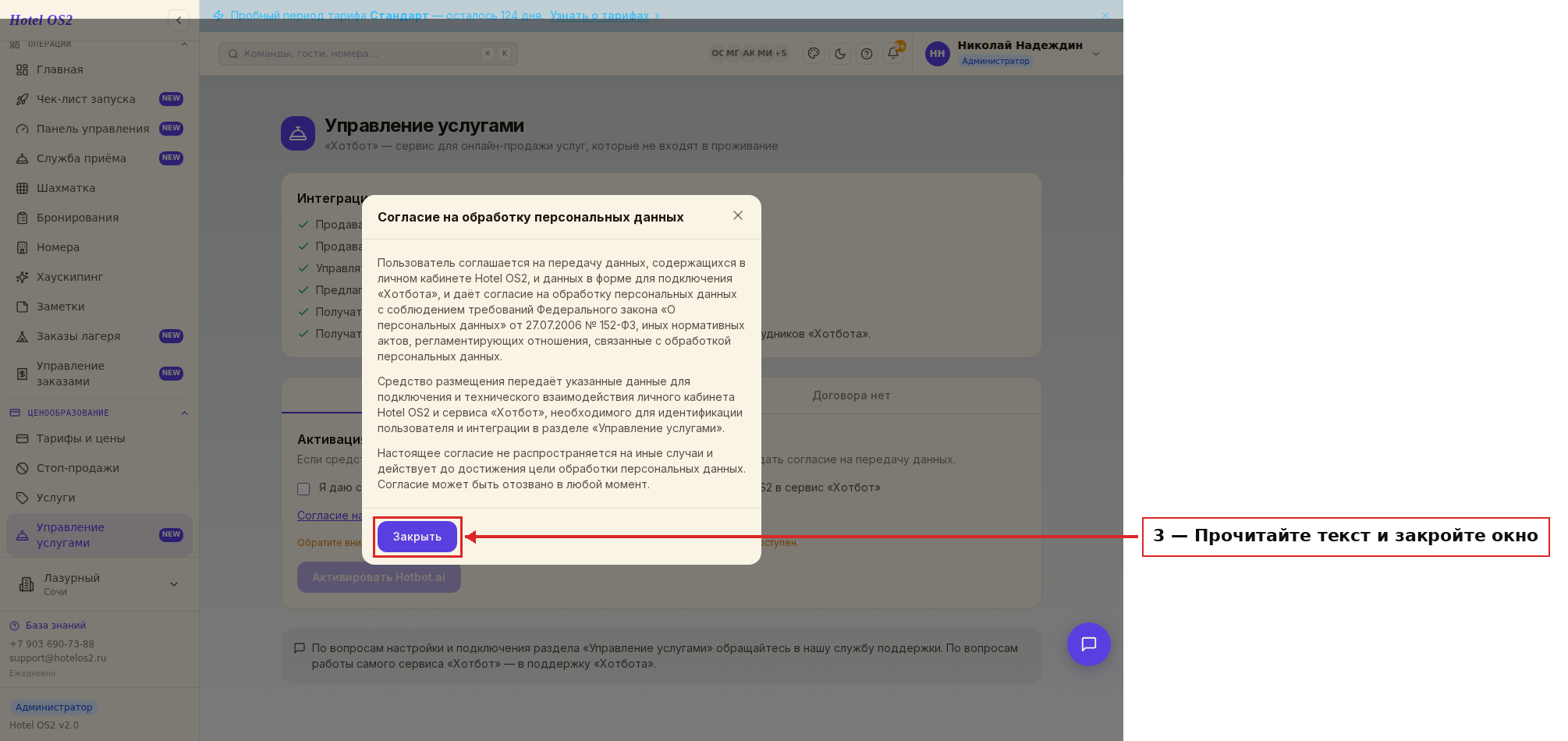Open Главная in the sidebar
The image size is (1568, 741).
(100, 69)
